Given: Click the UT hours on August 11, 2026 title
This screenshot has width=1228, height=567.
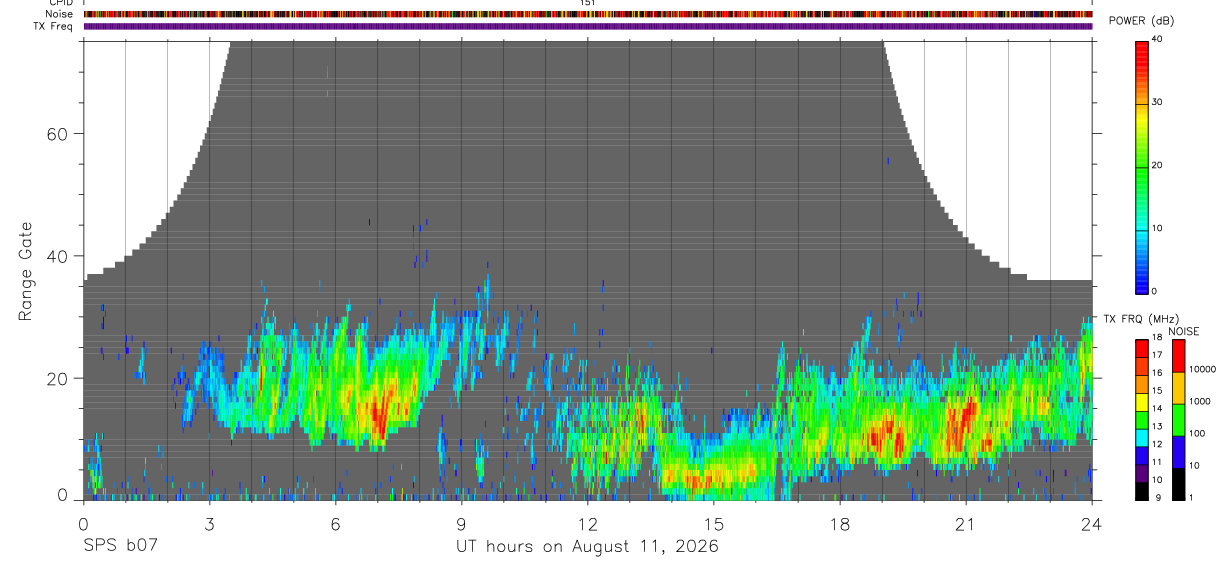Looking at the screenshot, I should 587,547.
